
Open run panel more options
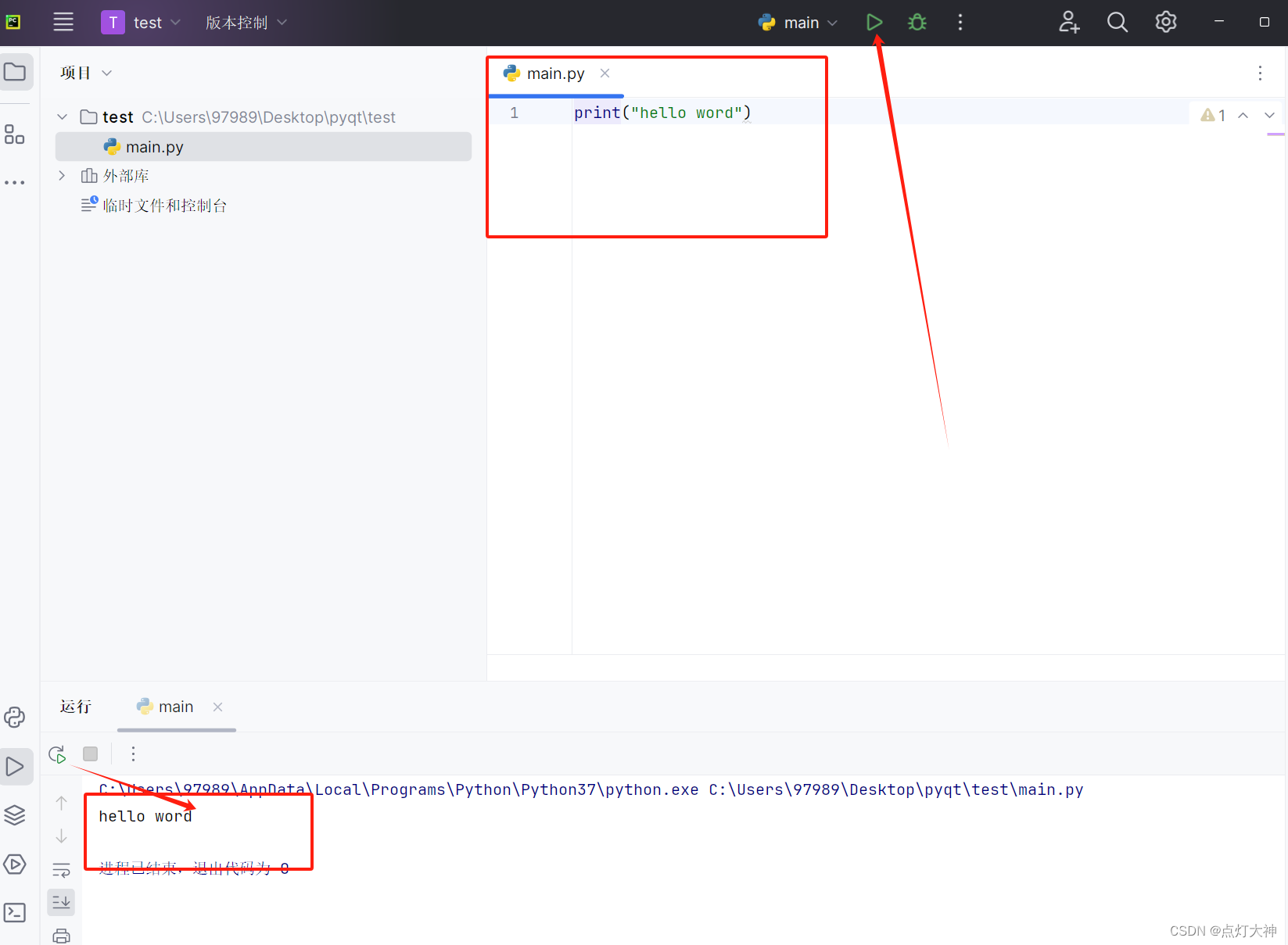pos(133,754)
